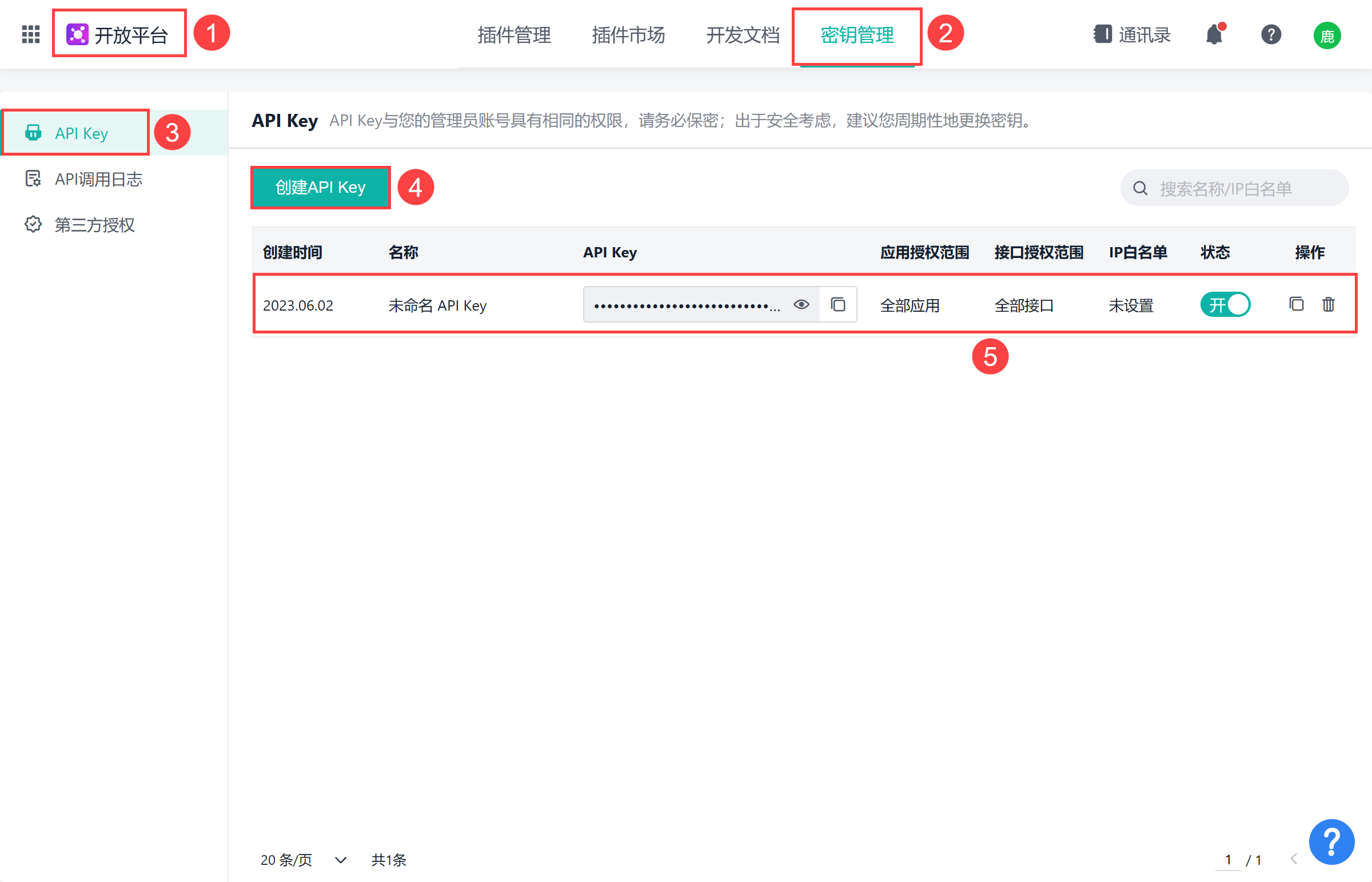
Task: Go to previous page arrow
Action: [1294, 859]
